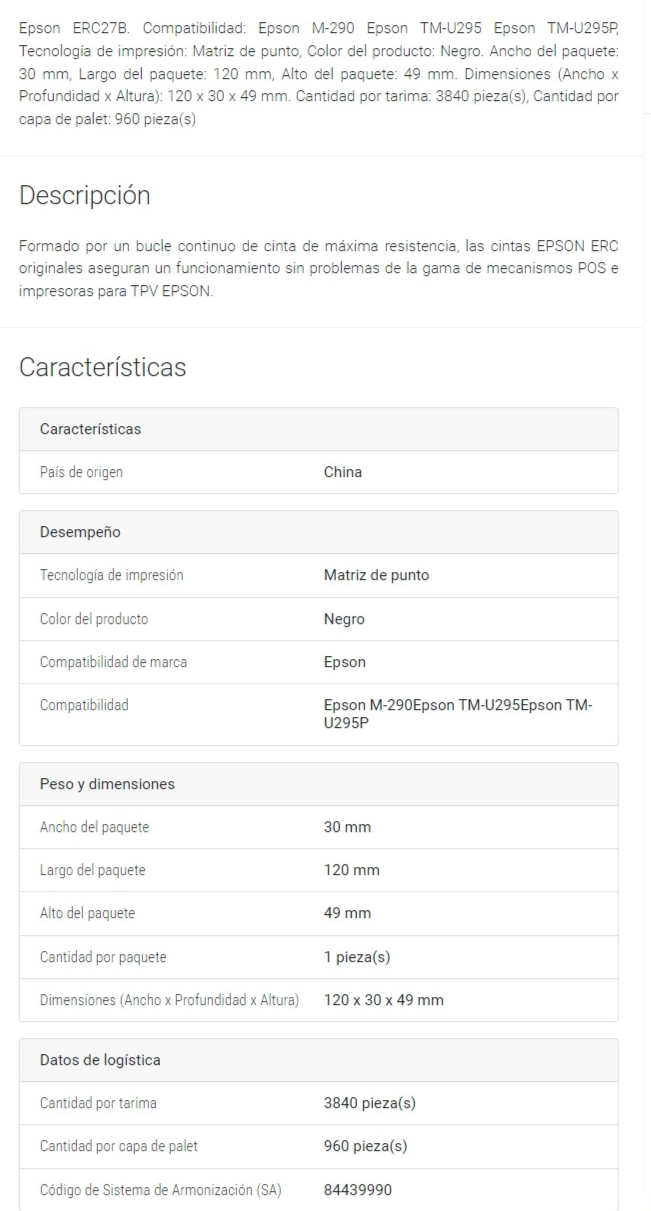Click the Desempeño table header
This screenshot has height=1211, width=651.
pos(319,532)
